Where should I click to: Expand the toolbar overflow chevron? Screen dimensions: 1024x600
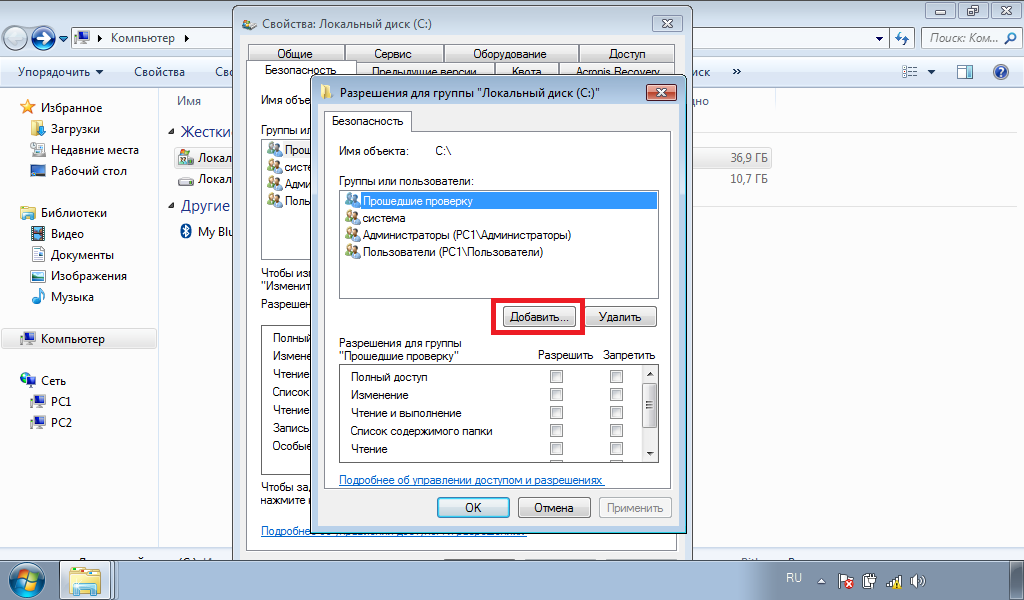737,72
